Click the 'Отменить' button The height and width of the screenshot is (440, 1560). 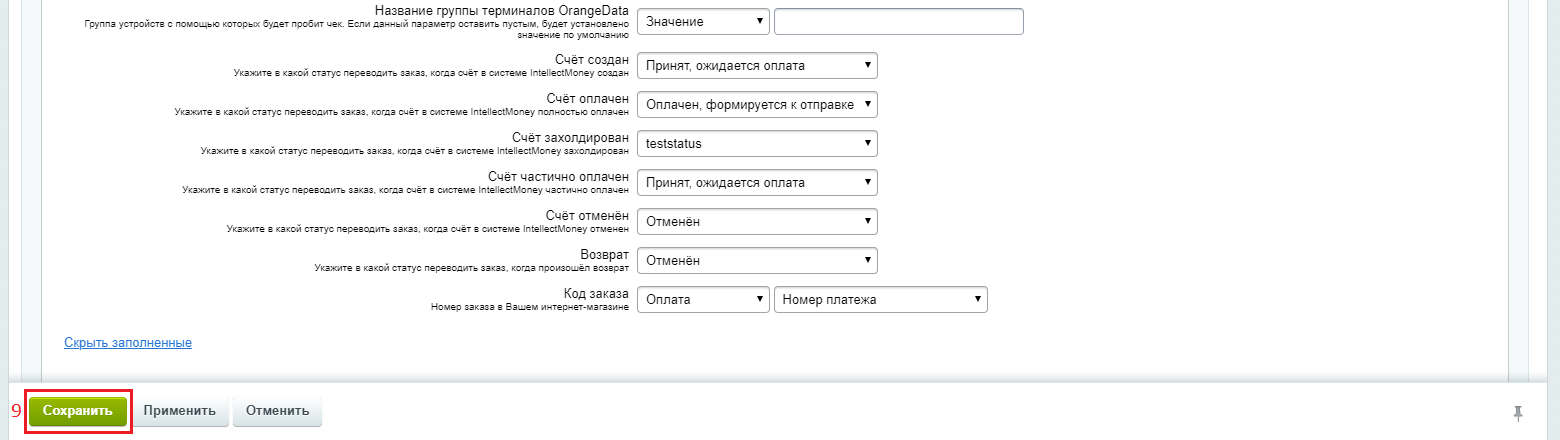[277, 411]
